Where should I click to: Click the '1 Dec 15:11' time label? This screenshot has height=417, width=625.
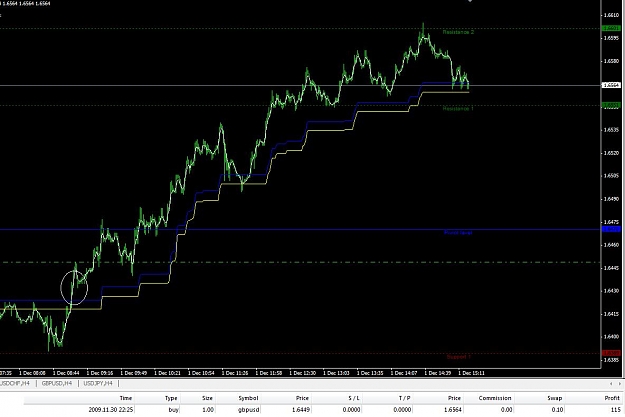click(472, 373)
